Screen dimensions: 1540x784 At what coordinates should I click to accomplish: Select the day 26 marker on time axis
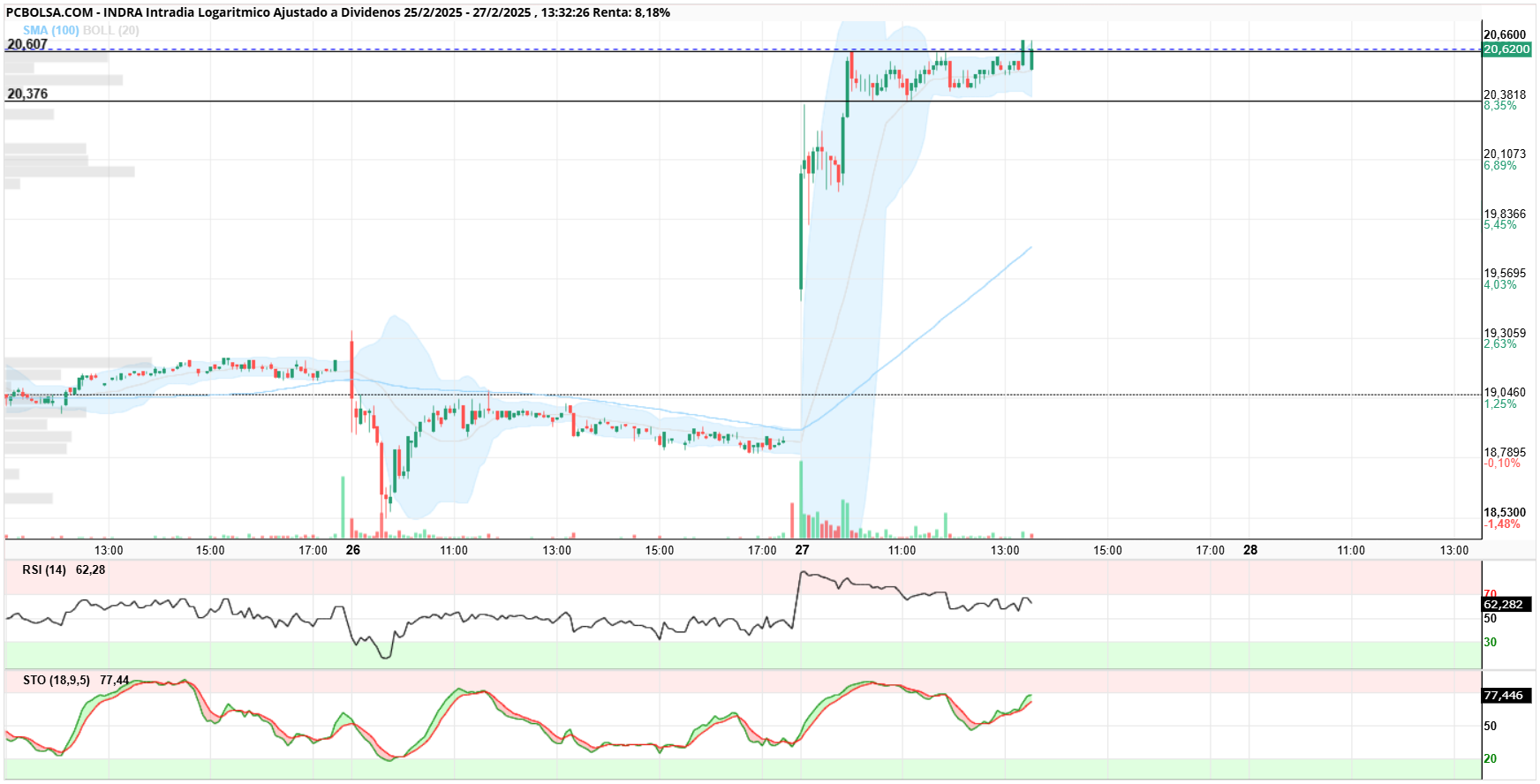pyautogui.click(x=353, y=550)
